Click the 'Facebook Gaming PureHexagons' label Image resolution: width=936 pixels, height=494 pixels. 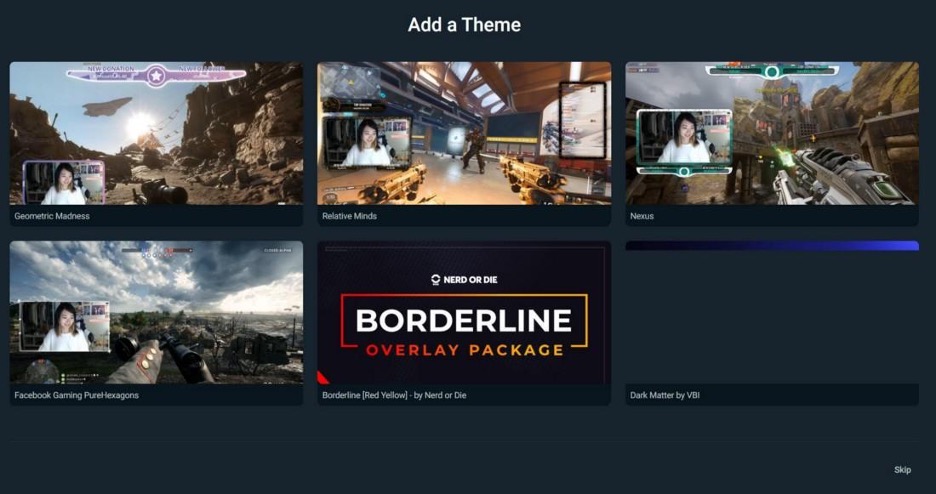click(76, 395)
